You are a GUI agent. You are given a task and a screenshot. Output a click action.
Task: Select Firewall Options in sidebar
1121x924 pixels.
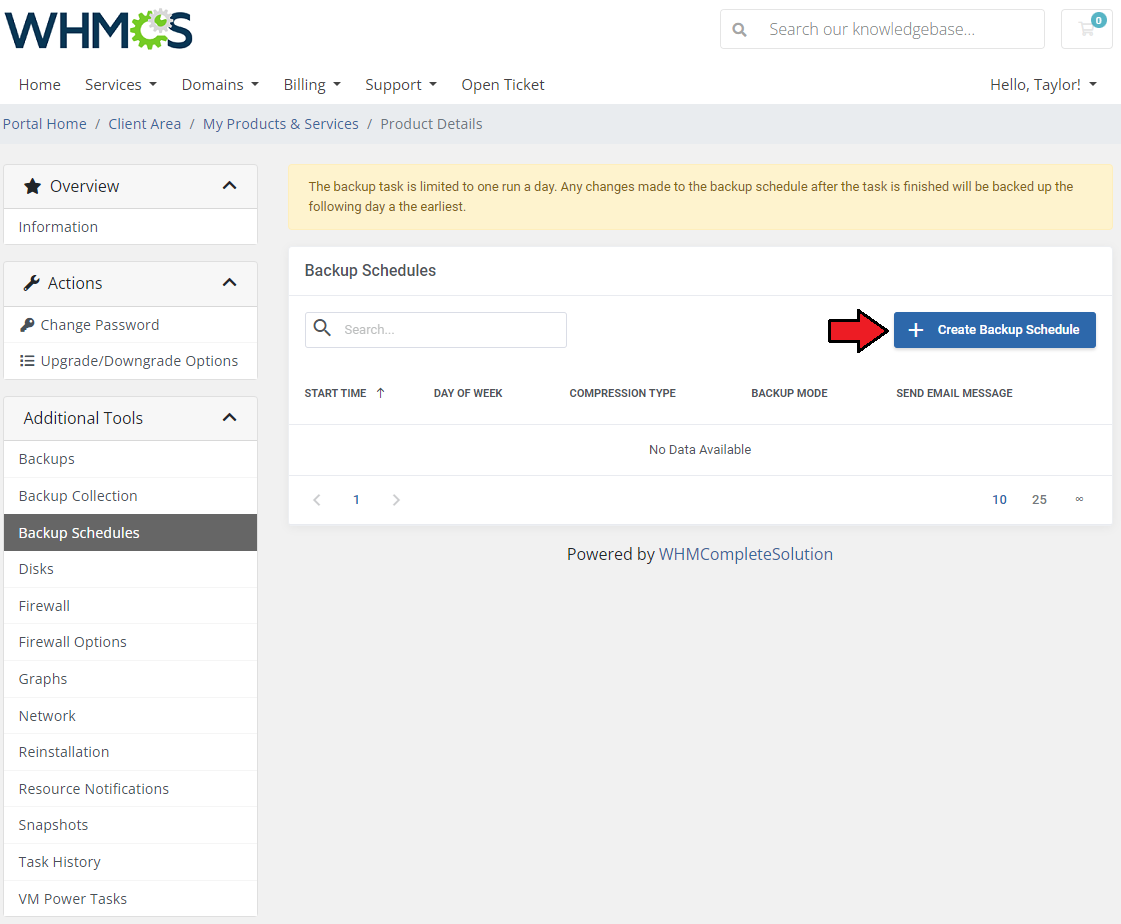73,642
